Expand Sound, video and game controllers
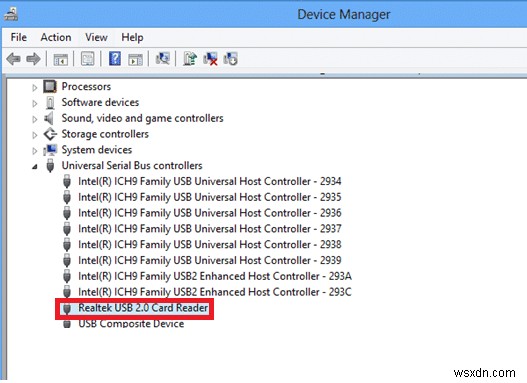The height and width of the screenshot is (383, 527). (35, 119)
